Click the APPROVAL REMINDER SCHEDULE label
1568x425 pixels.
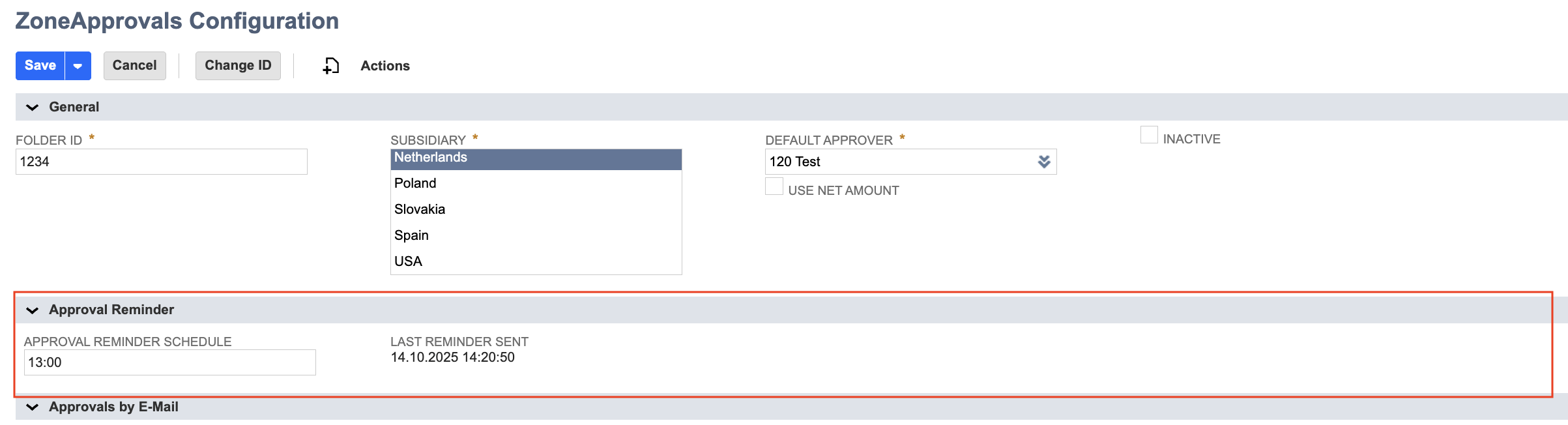[128, 342]
